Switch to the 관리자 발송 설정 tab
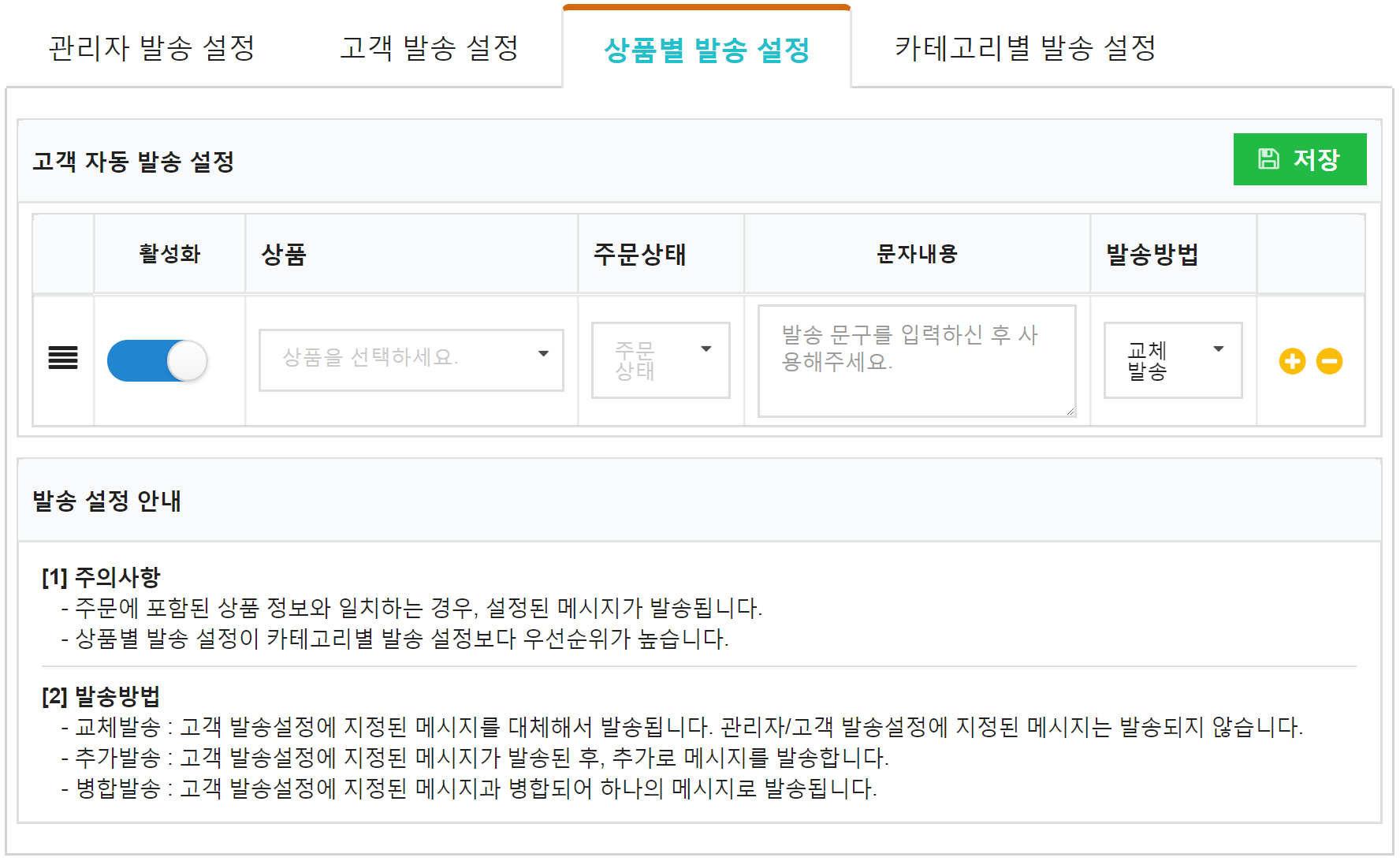The height and width of the screenshot is (861, 1400). [152, 48]
